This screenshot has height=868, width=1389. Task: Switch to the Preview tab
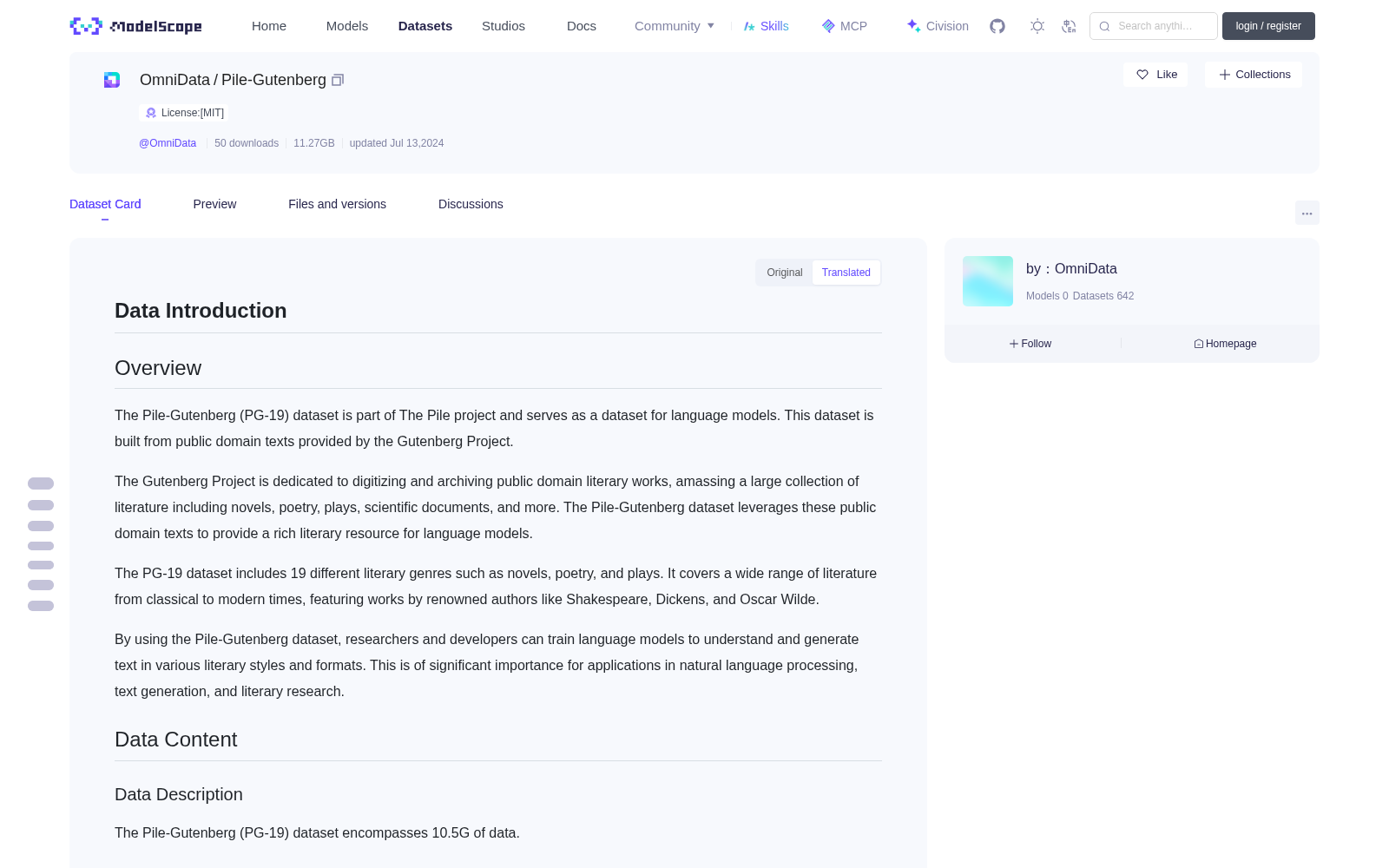coord(214,204)
